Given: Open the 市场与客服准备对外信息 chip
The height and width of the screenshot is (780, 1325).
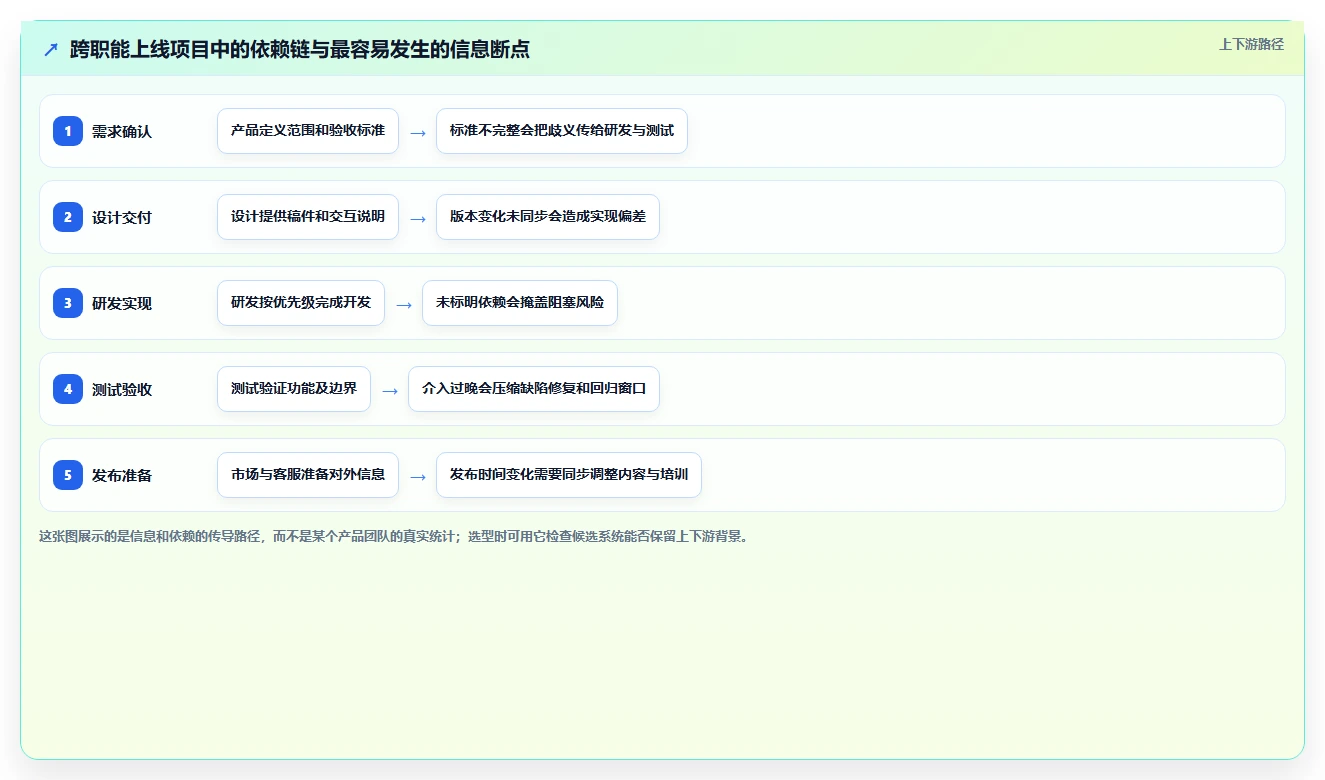Looking at the screenshot, I should tap(308, 475).
